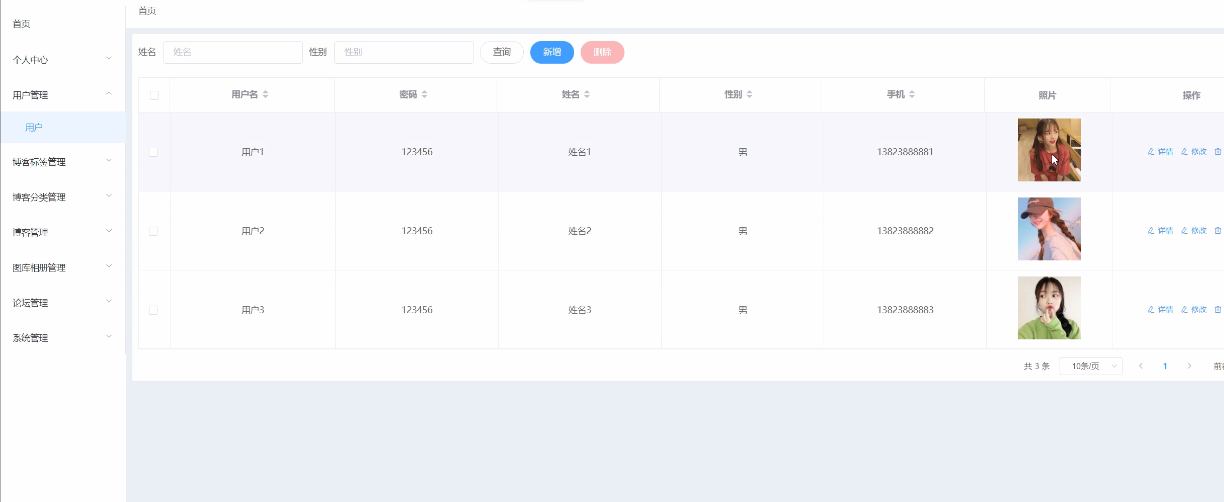The width and height of the screenshot is (1224, 502).
Task: Sort by 性别 using its header arrows
Action: tap(749, 95)
